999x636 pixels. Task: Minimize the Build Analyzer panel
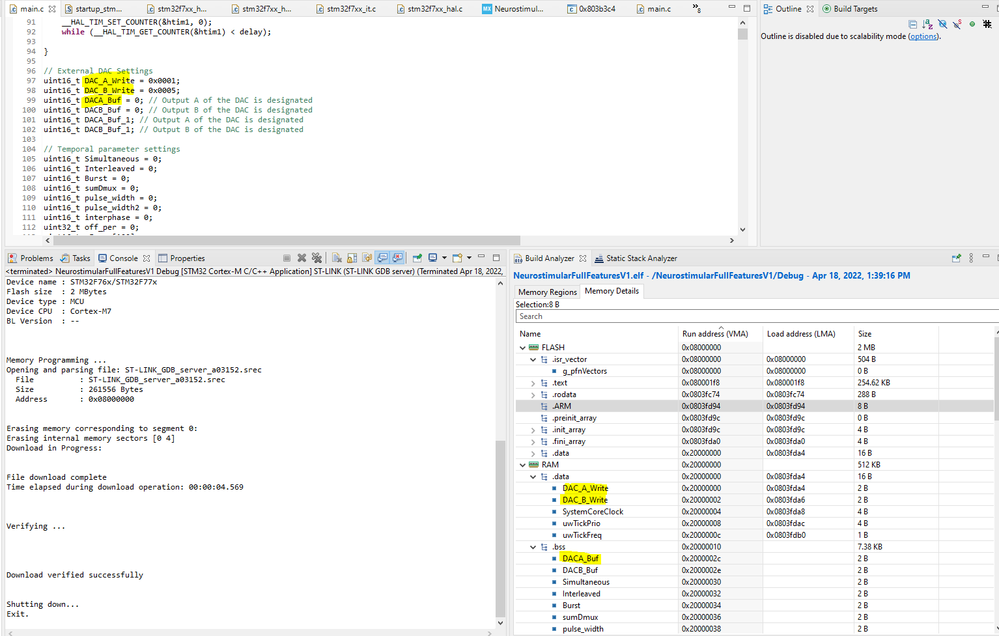[986, 257]
